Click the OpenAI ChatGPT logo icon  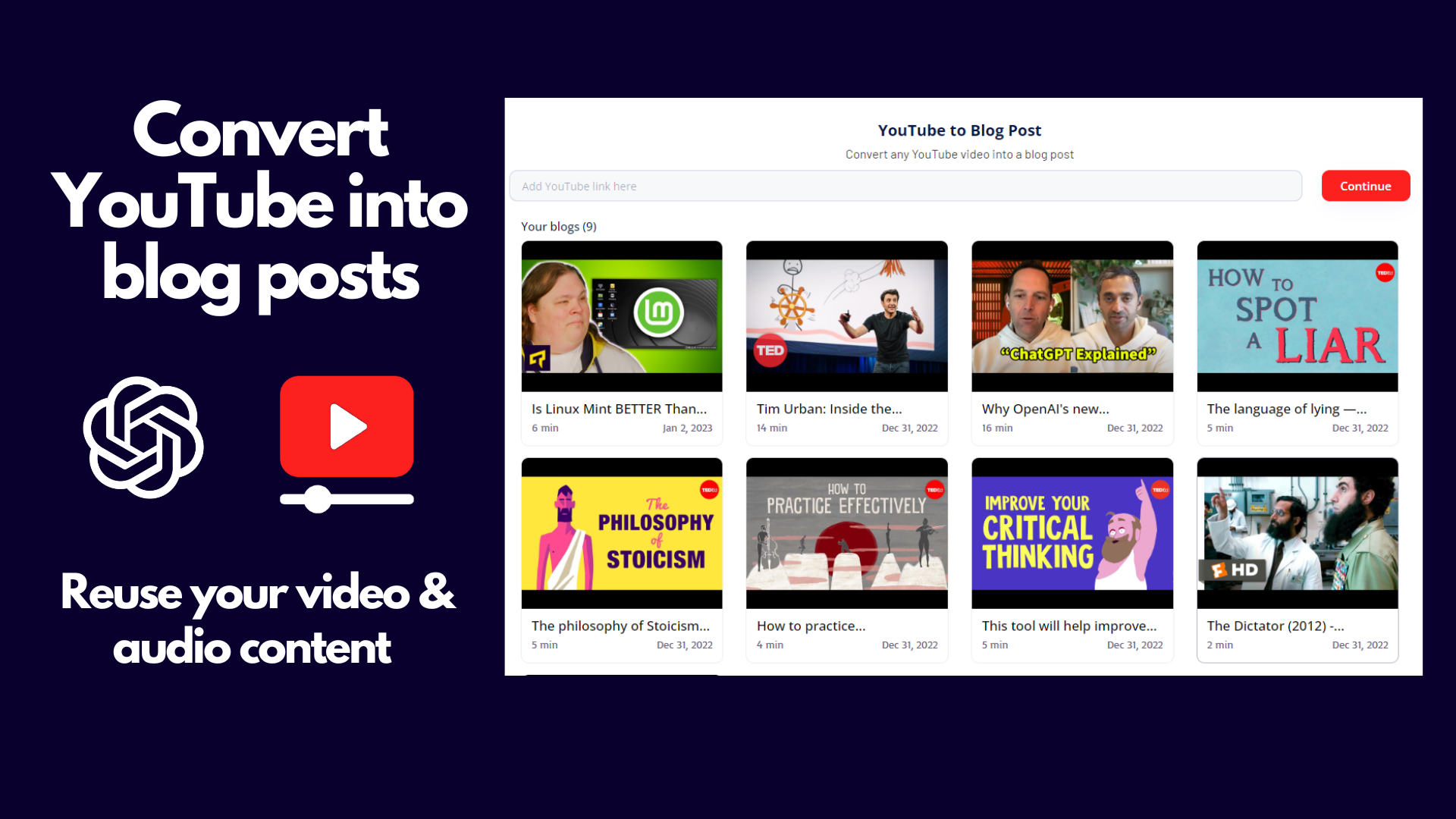point(143,437)
